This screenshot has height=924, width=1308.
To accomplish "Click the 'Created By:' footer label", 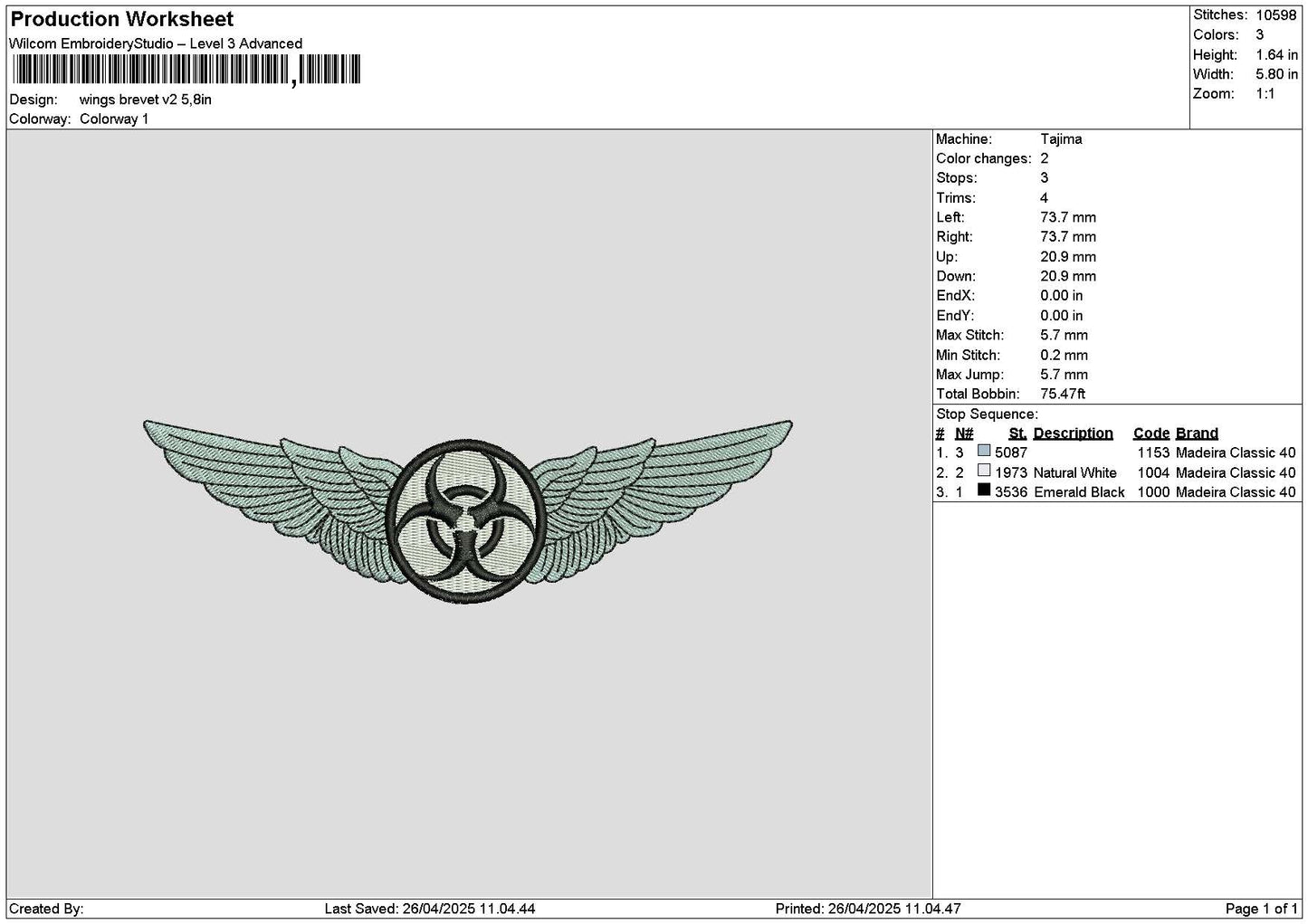I will click(x=46, y=909).
